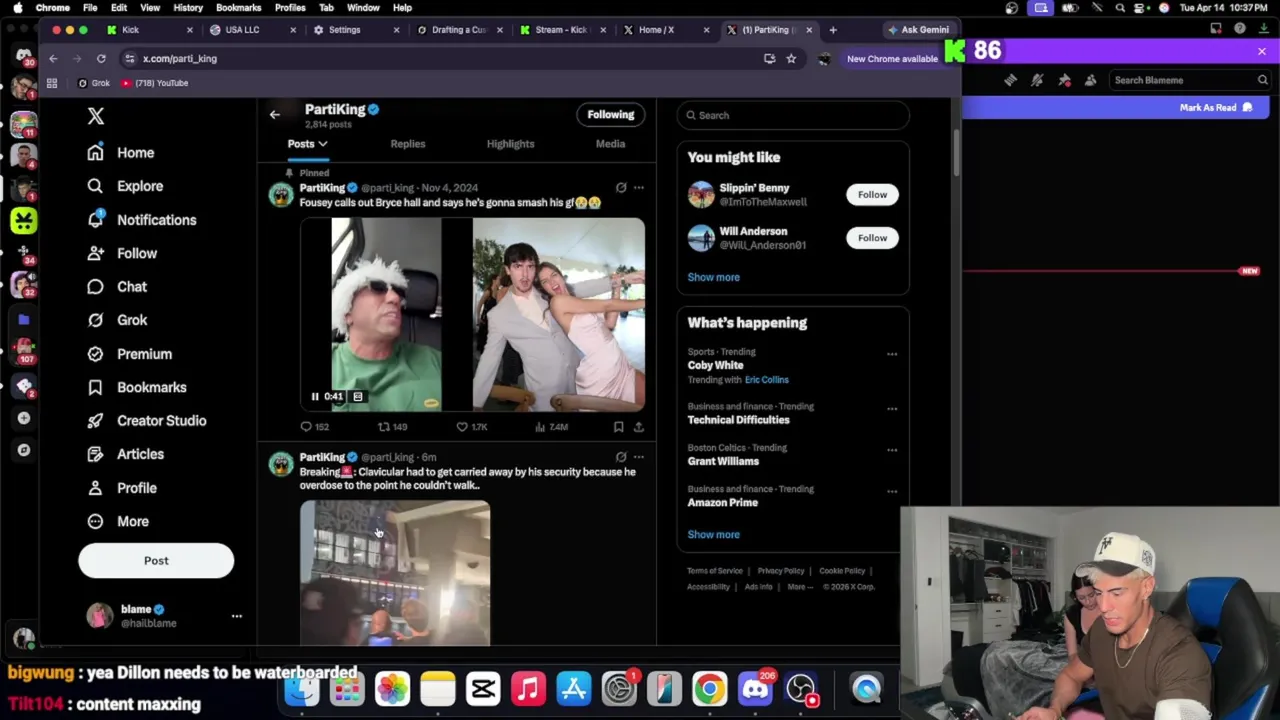Image resolution: width=1280 pixels, height=720 pixels.
Task: Follow Will Anderson
Action: [x=872, y=238]
